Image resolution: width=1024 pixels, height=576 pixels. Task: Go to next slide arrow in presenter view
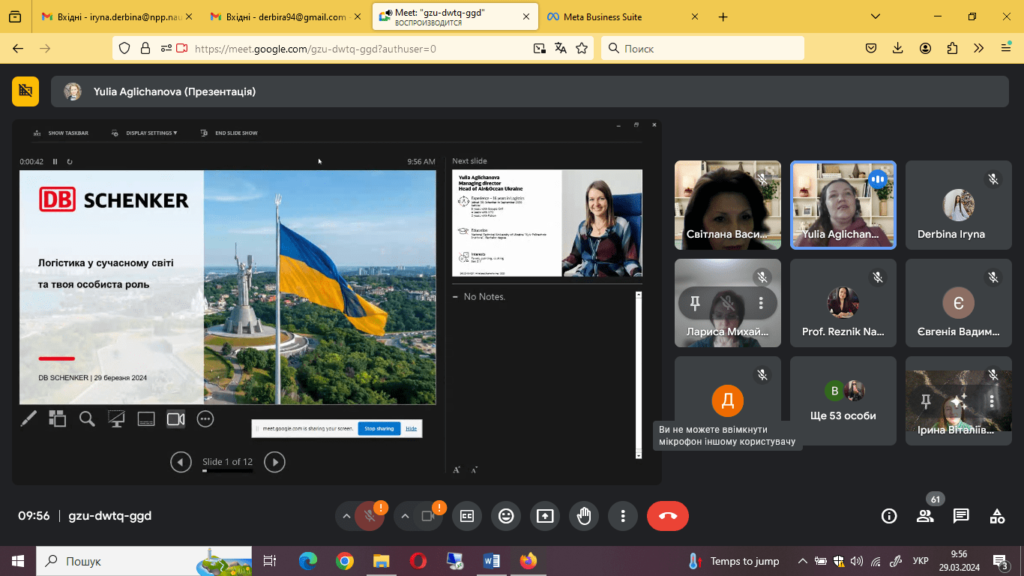pyautogui.click(x=274, y=462)
